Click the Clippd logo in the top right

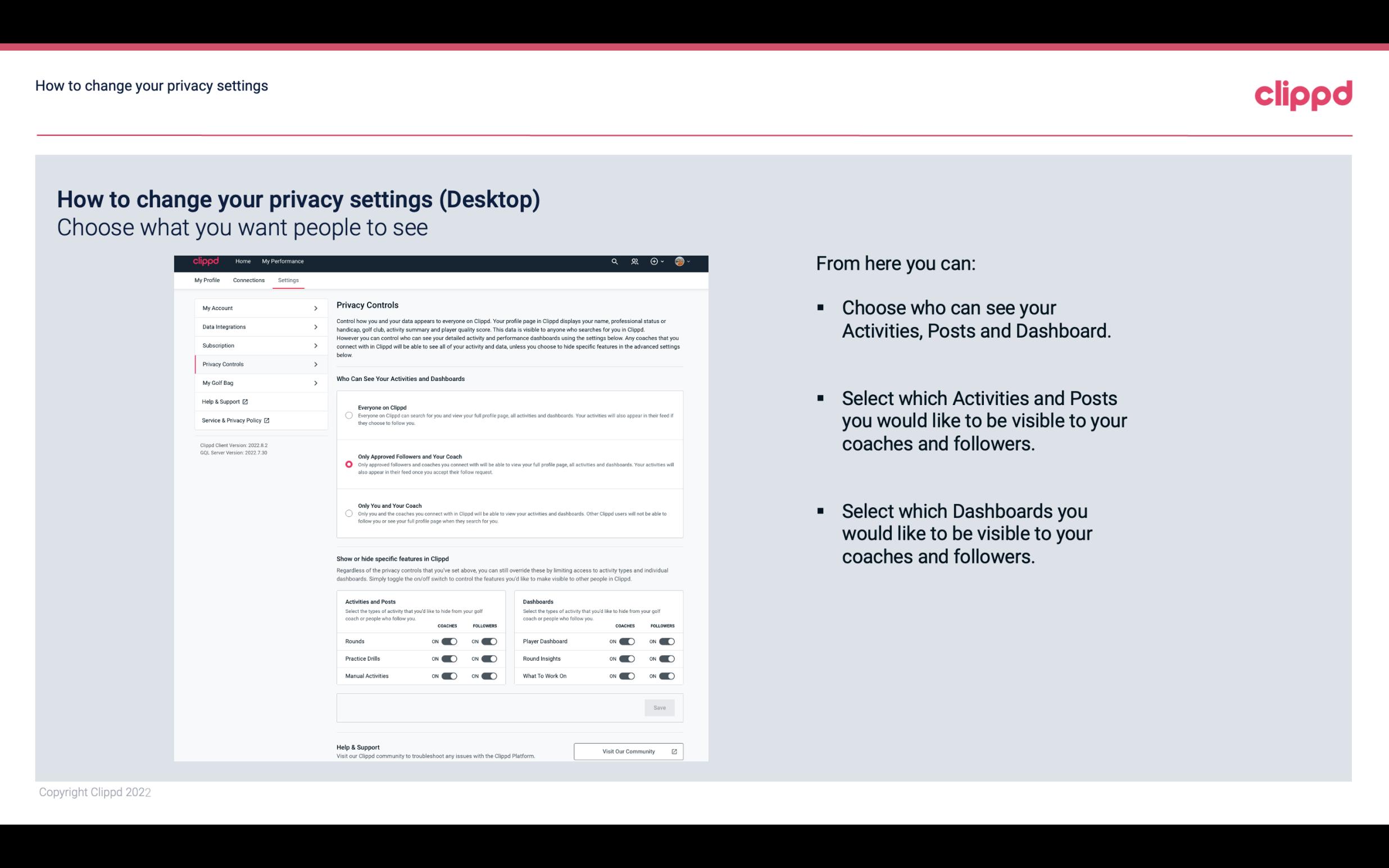tap(1303, 95)
